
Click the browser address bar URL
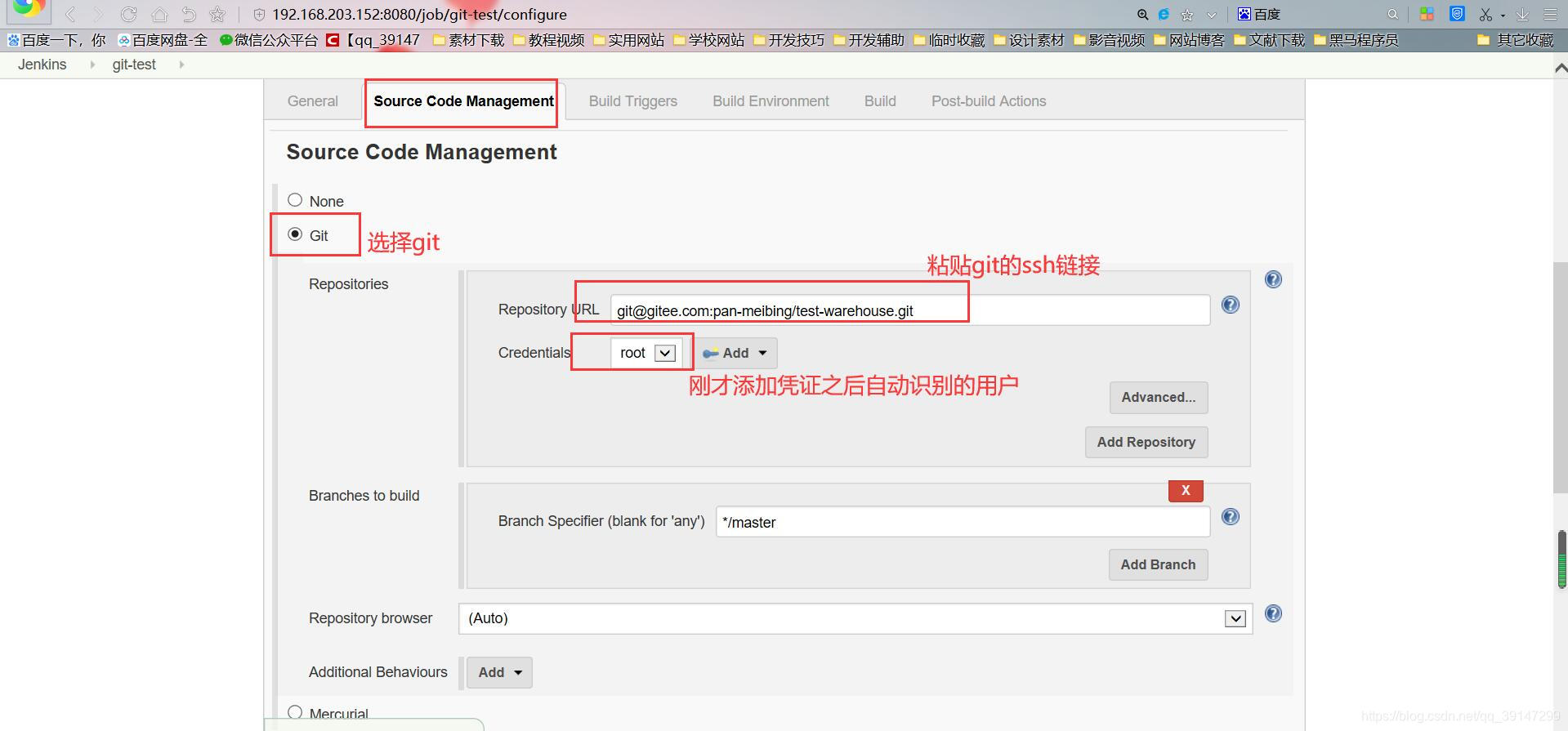click(419, 15)
